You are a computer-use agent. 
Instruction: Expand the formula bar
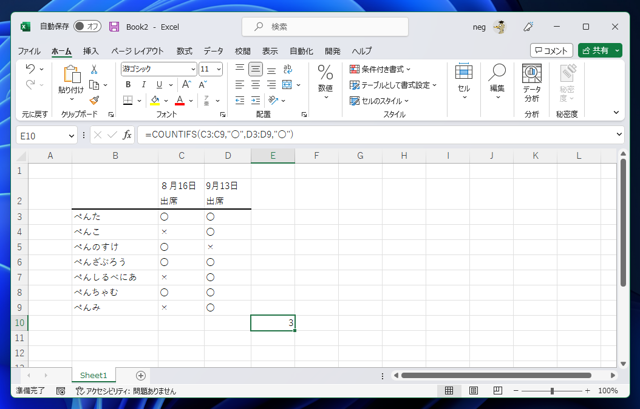pos(619,134)
